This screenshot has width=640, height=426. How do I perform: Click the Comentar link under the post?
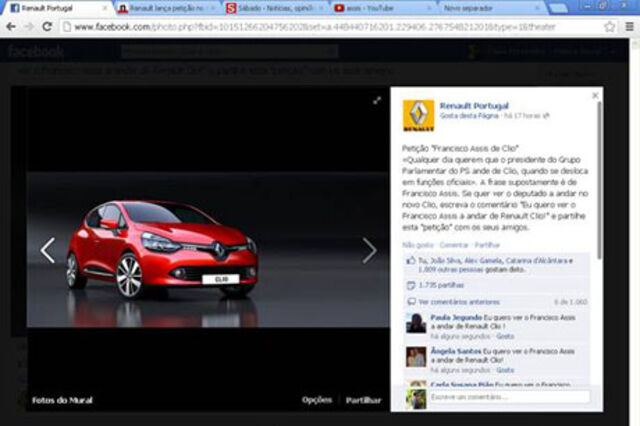tap(454, 245)
